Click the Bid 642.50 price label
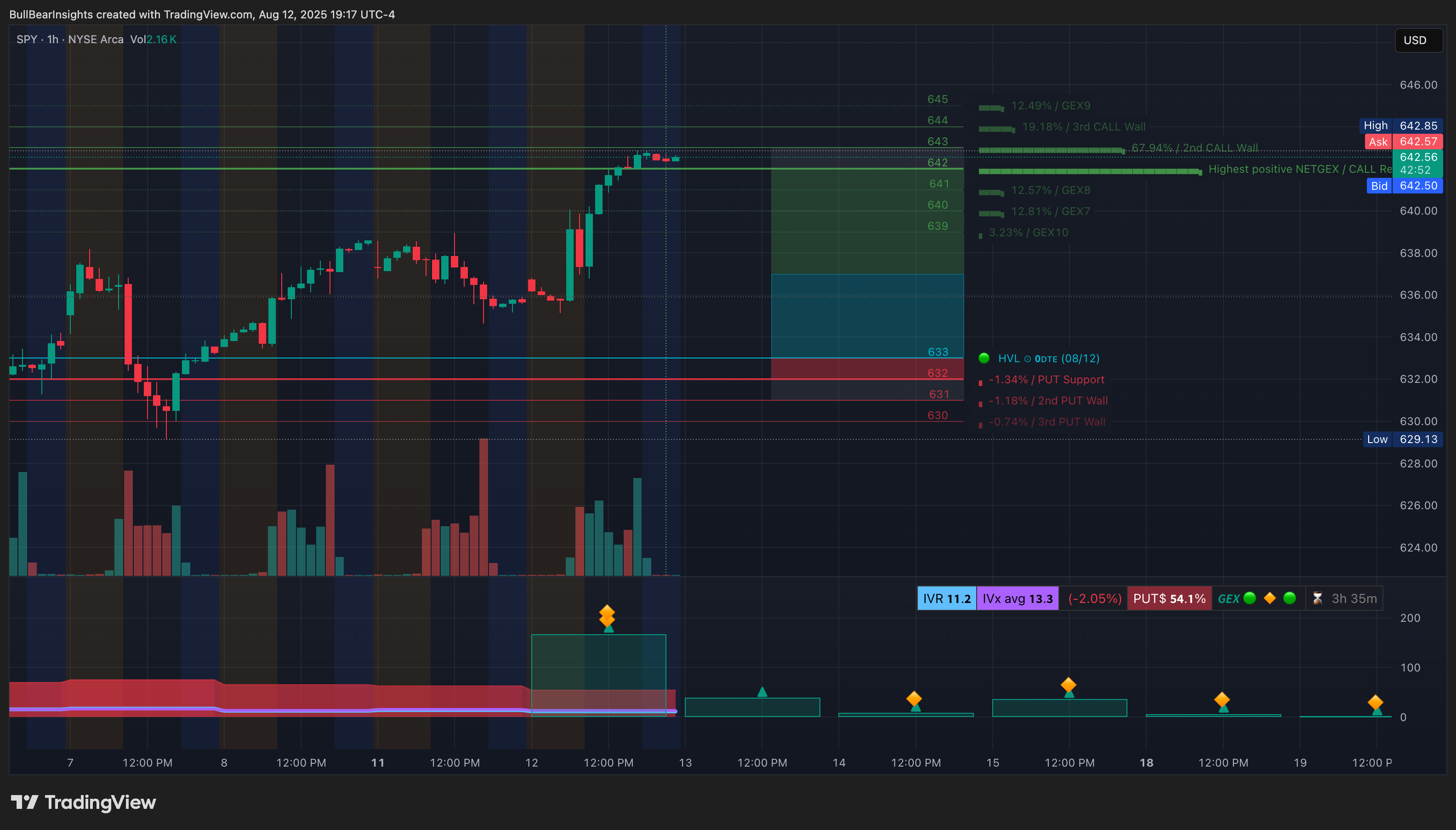This screenshot has width=1456, height=830. (1405, 185)
